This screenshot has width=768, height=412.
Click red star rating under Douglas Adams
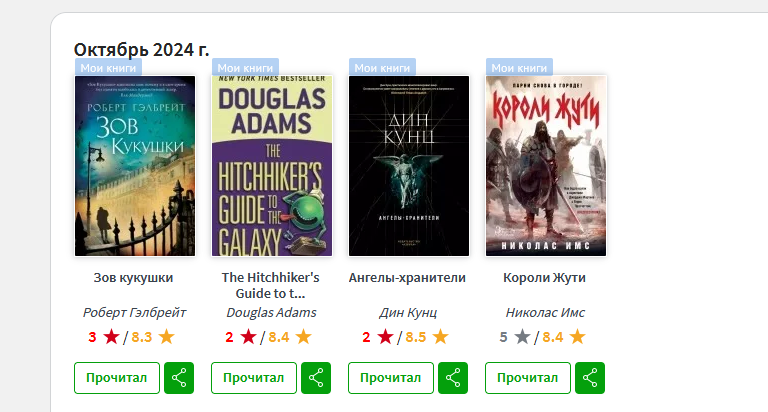(248, 337)
